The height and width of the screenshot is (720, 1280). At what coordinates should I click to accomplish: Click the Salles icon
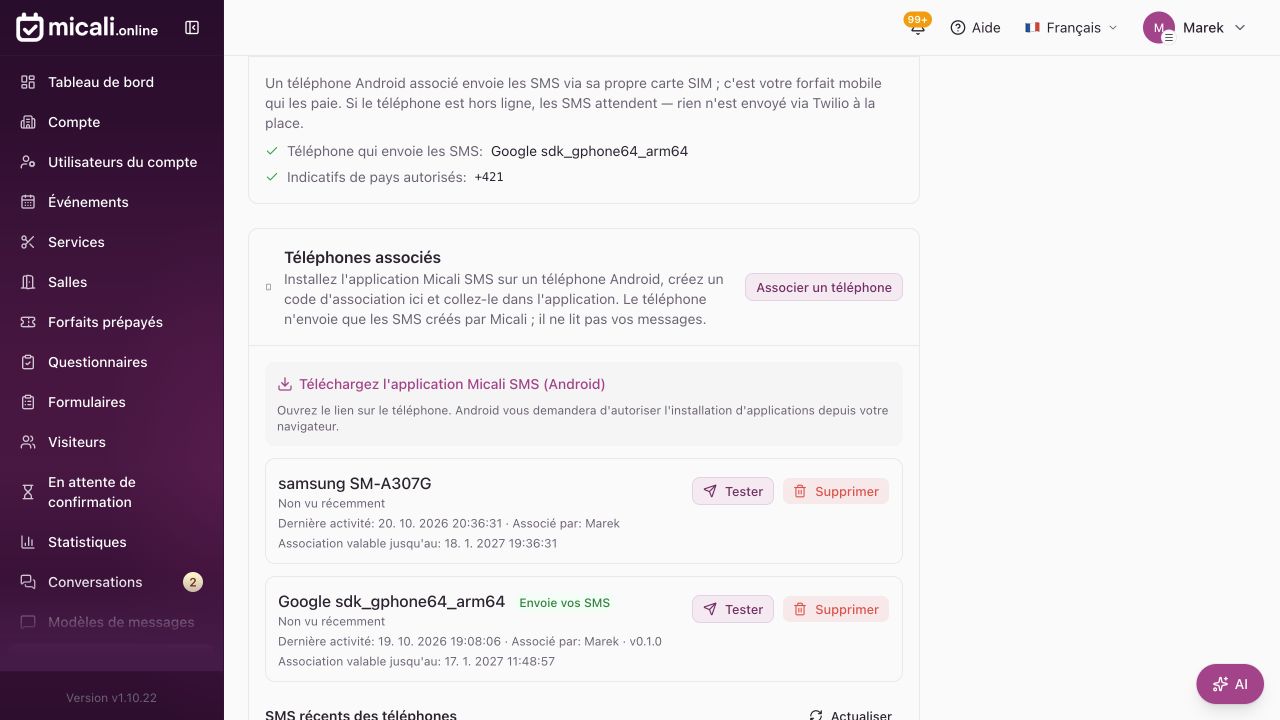tap(28, 282)
